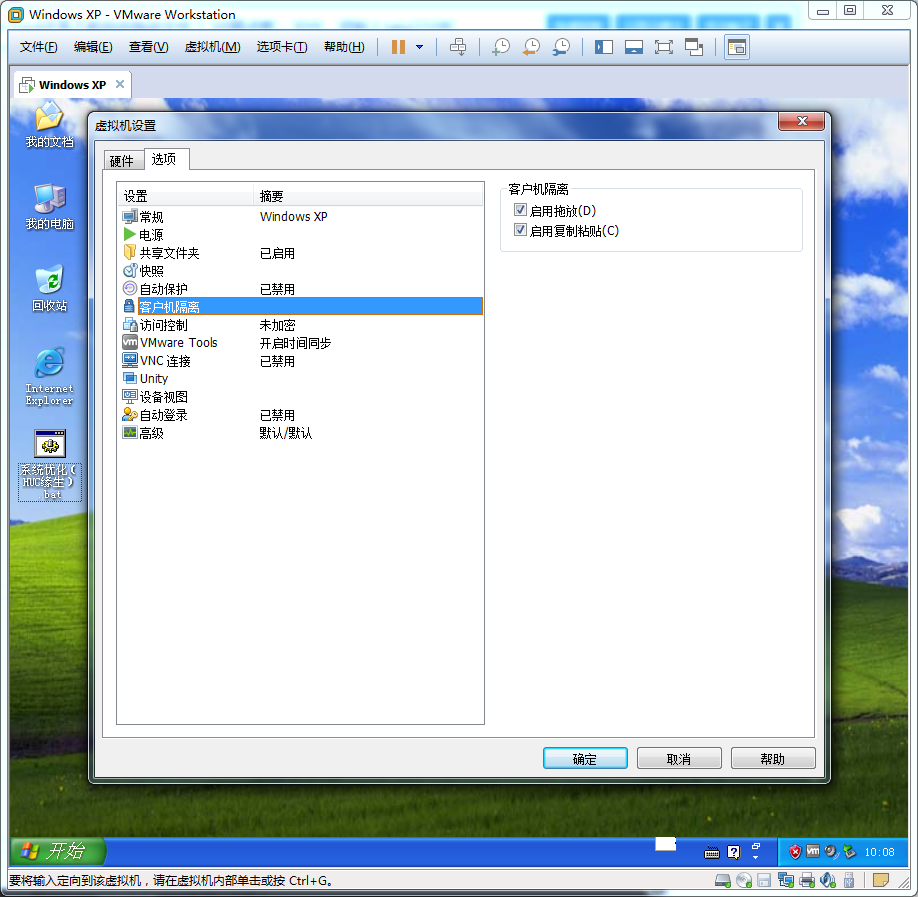Select the 选项 tab
This screenshot has height=897, width=918.
pyautogui.click(x=166, y=159)
